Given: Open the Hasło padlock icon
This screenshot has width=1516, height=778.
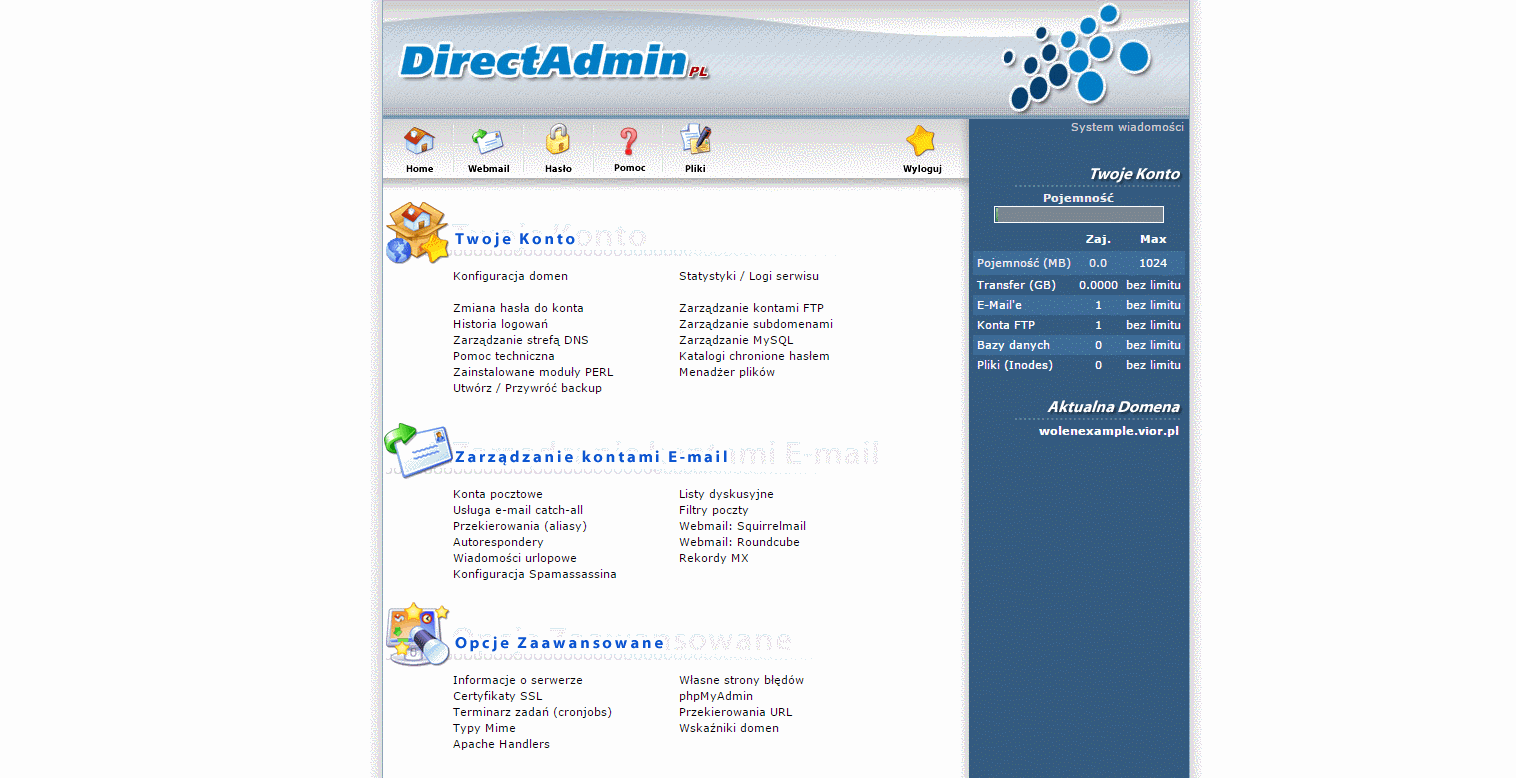Looking at the screenshot, I should coord(558,140).
